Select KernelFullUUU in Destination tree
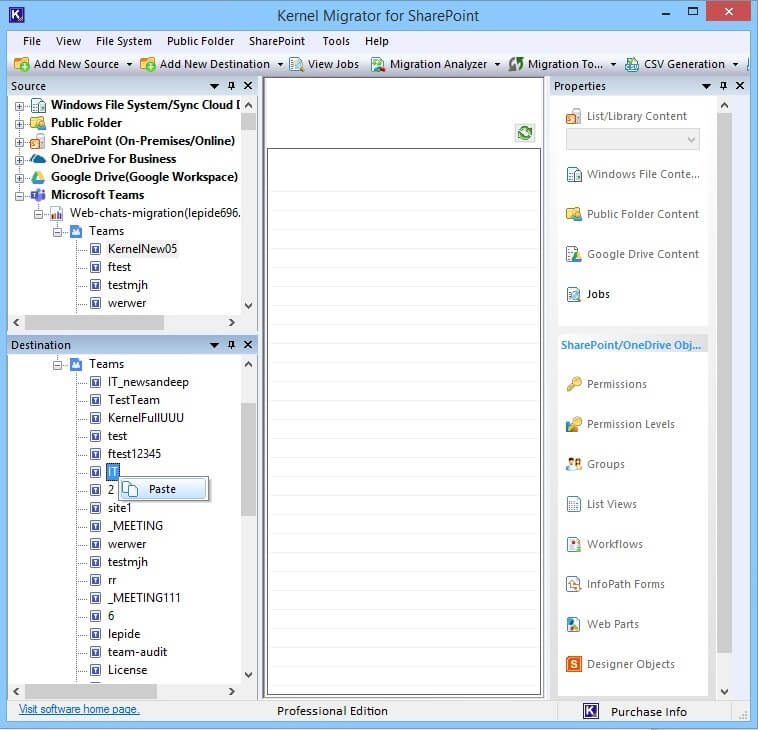The image size is (758, 730). [146, 418]
